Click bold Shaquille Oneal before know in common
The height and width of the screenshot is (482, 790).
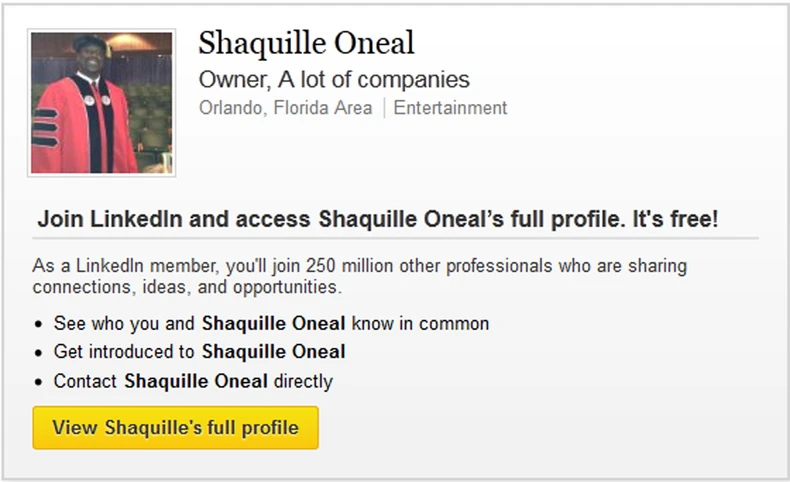pyautogui.click(x=273, y=324)
